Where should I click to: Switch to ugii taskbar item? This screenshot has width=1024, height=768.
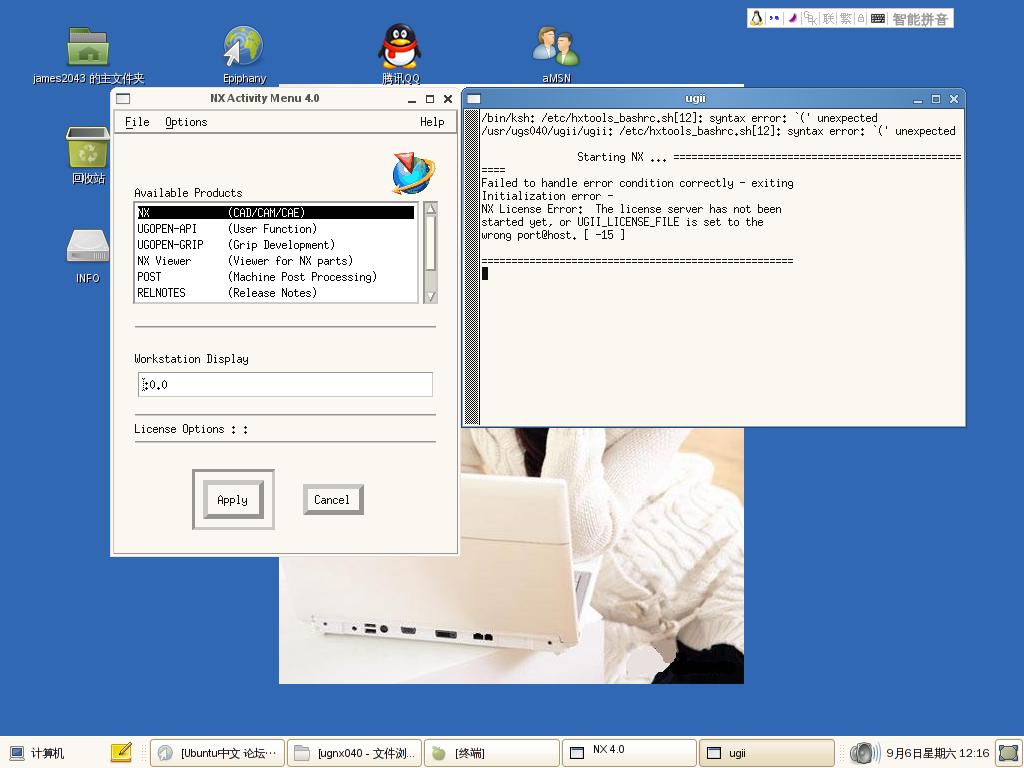point(767,753)
